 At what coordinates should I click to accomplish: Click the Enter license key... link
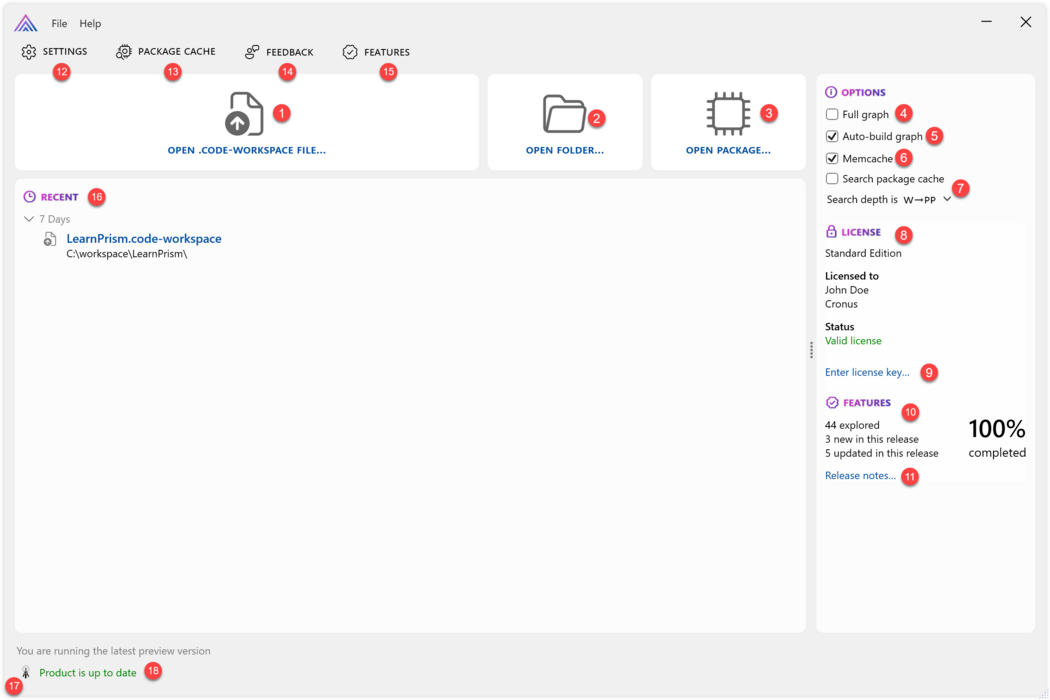[x=867, y=372]
